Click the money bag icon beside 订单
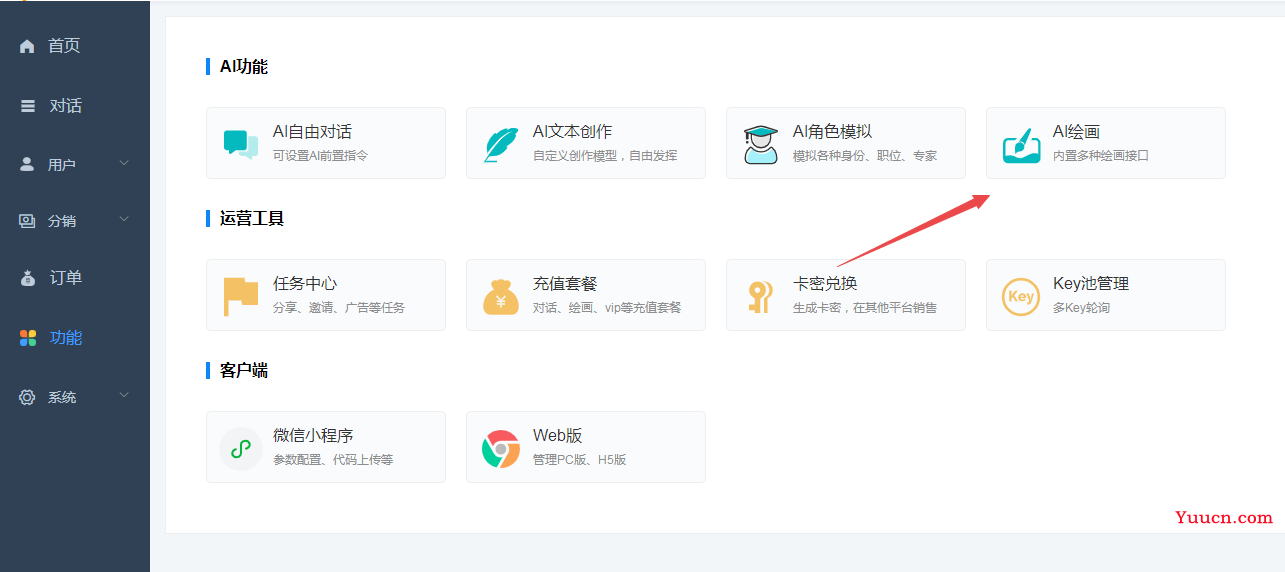 (x=27, y=278)
